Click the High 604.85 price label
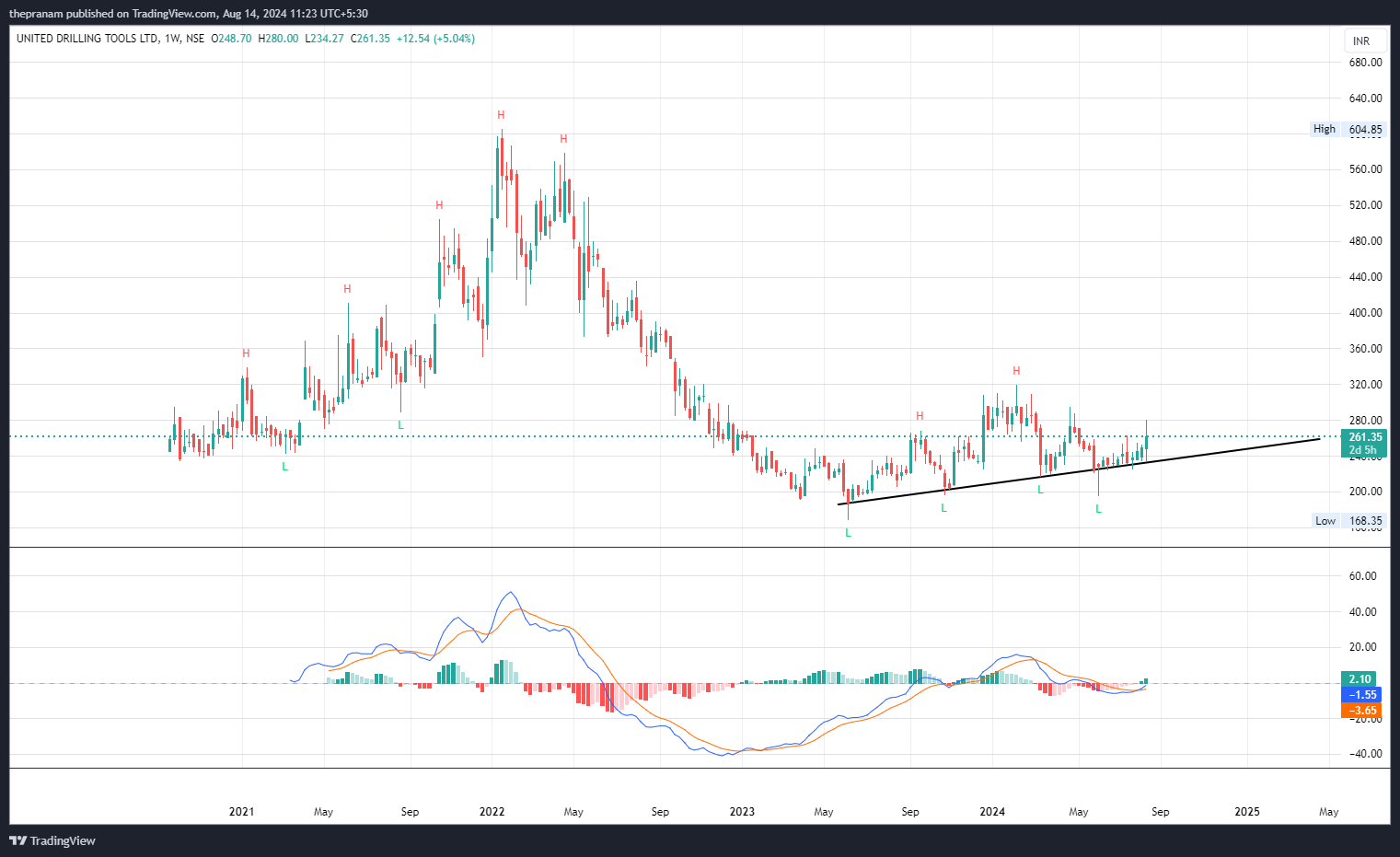Image resolution: width=1400 pixels, height=857 pixels. click(x=1348, y=129)
